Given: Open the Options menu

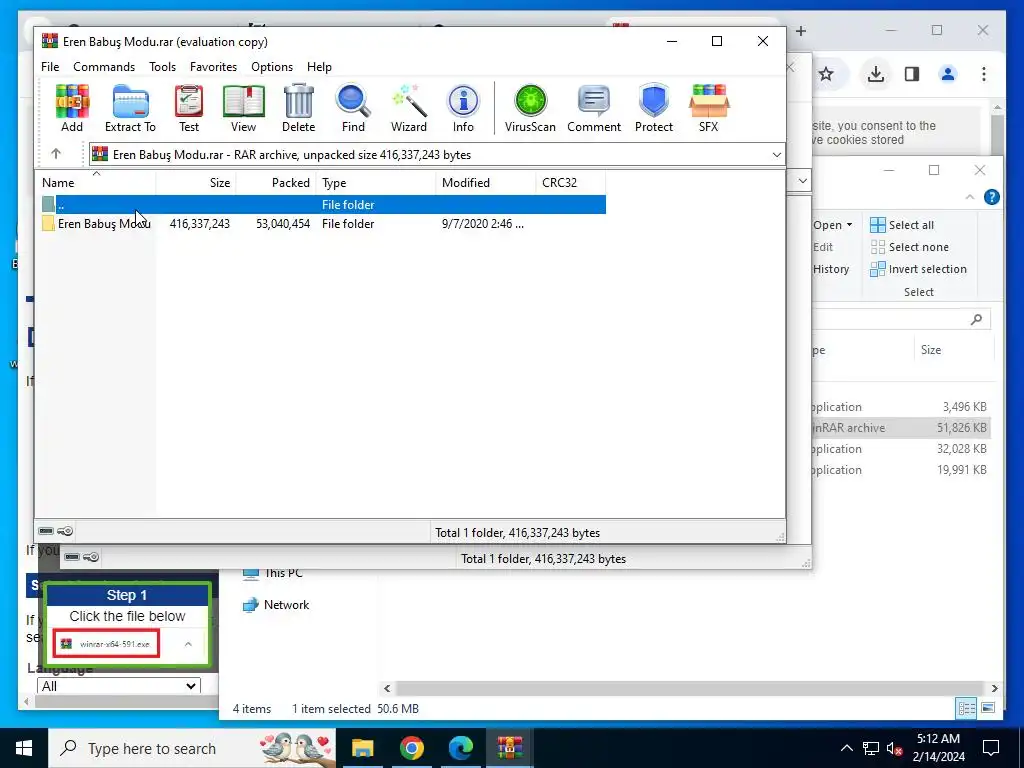Looking at the screenshot, I should click(272, 67).
